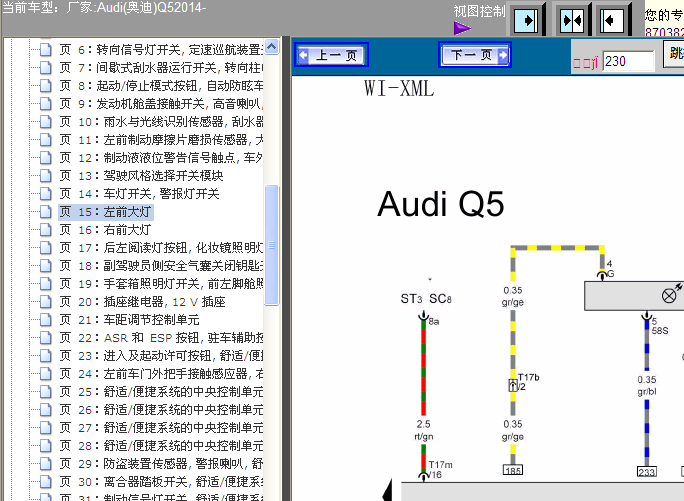Click T17b connector symbol in diagram
The height and width of the screenshot is (501, 684).
513,385
